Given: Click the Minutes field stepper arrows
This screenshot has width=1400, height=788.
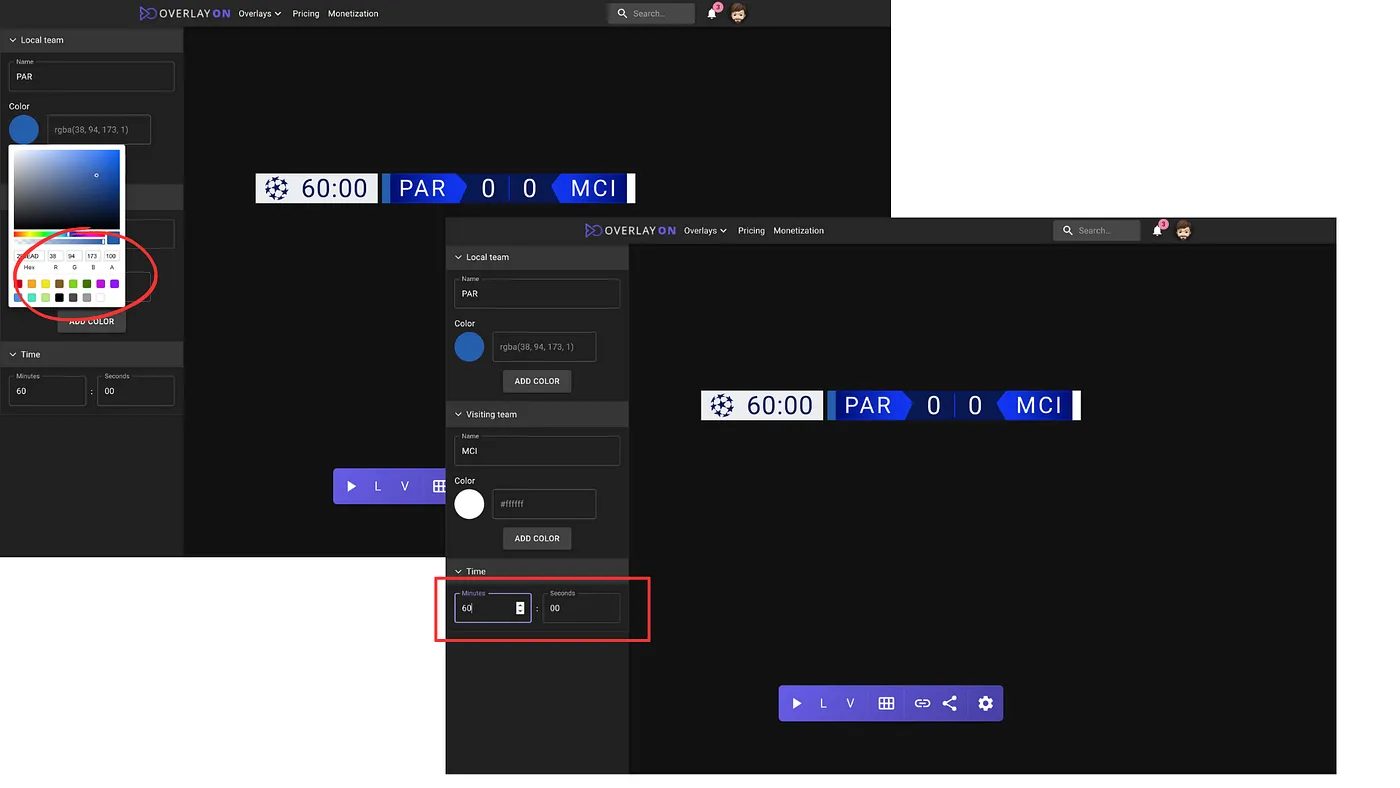Looking at the screenshot, I should tap(520, 608).
